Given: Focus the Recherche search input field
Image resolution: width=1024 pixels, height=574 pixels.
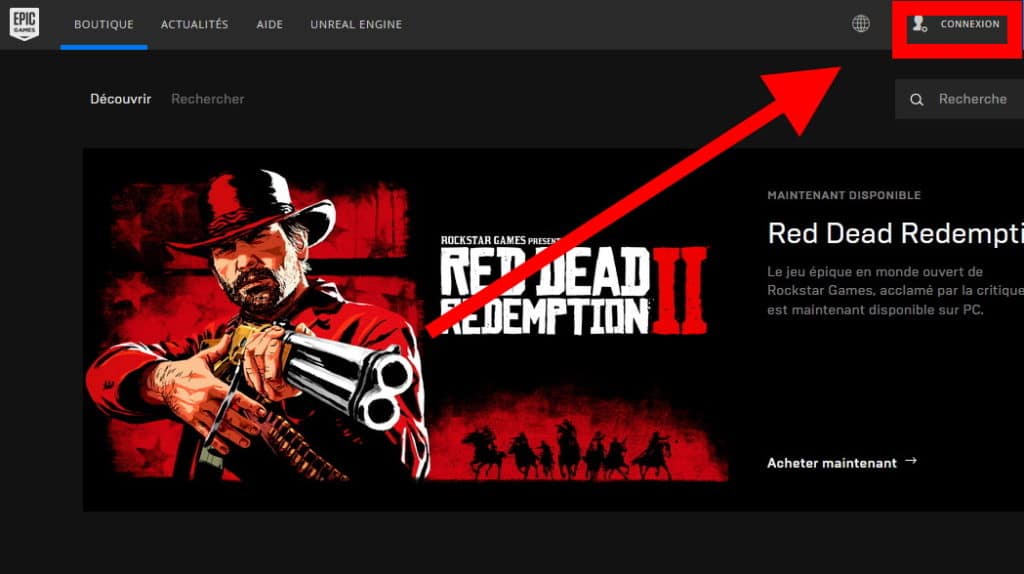Looking at the screenshot, I should click(972, 100).
